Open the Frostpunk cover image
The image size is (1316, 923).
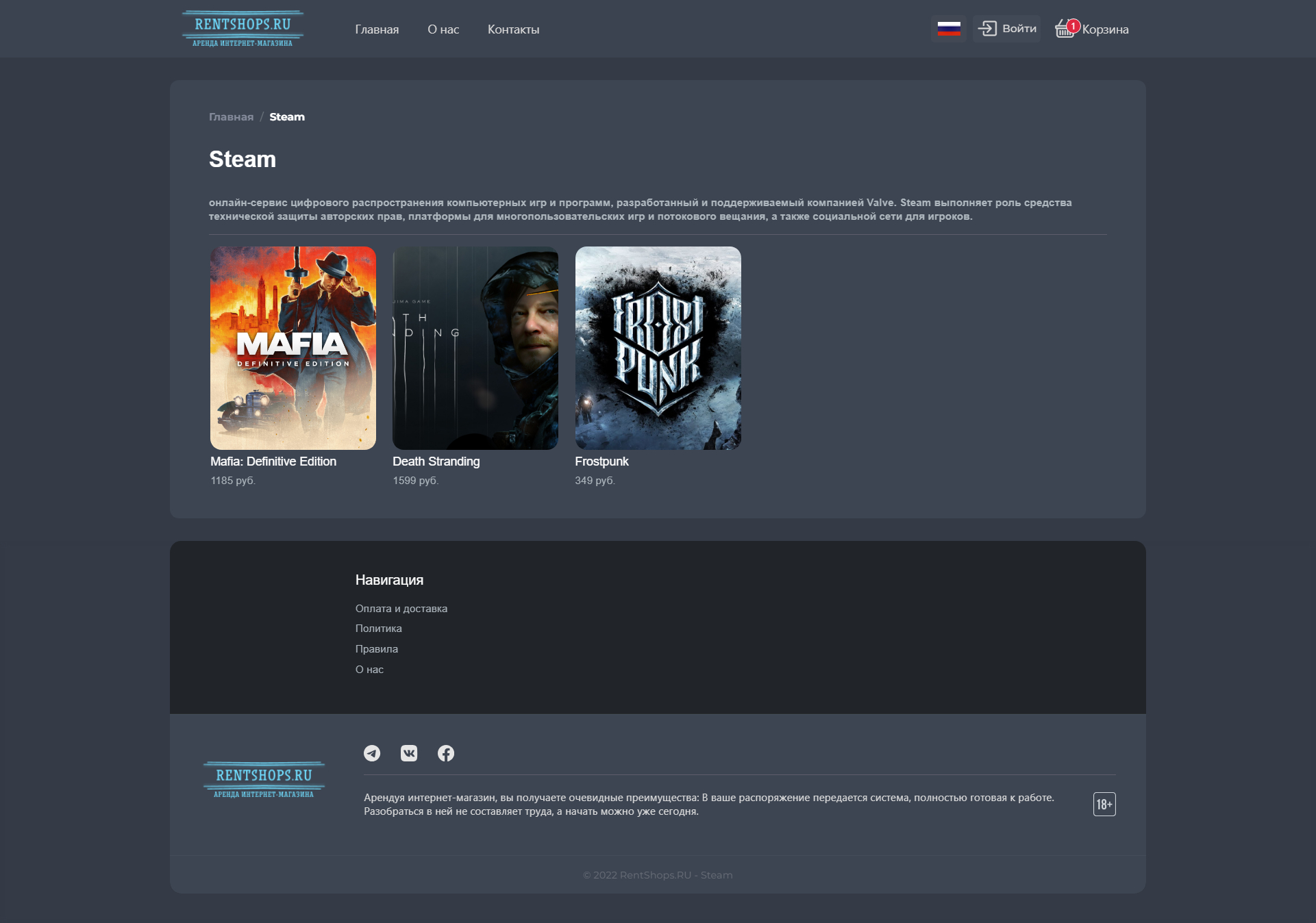click(658, 348)
